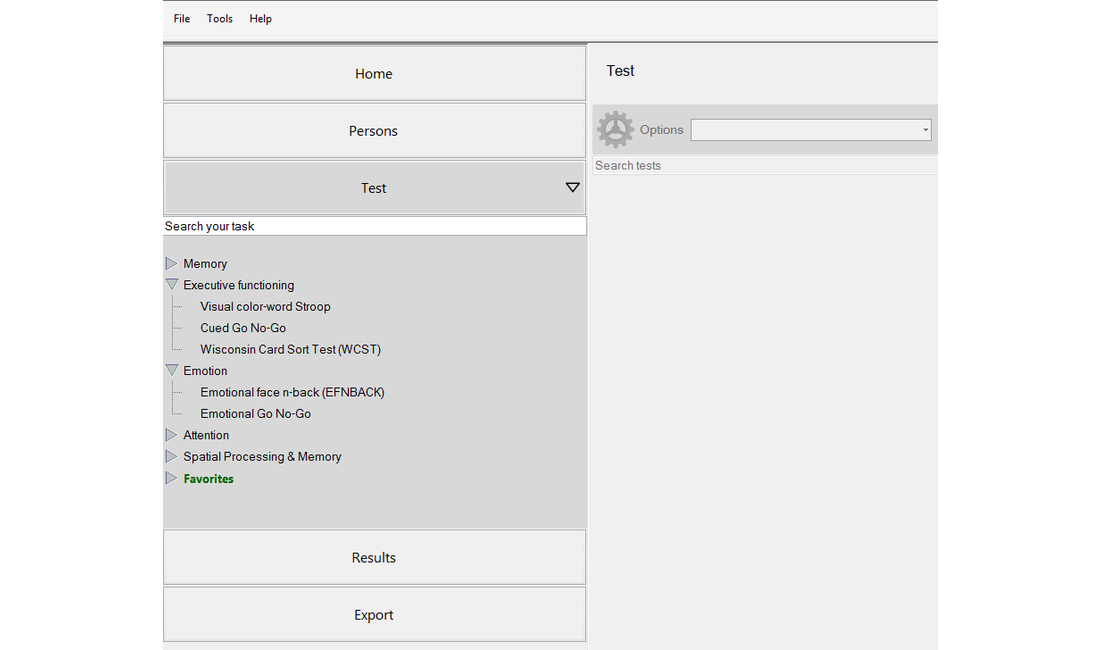Expand the Favorites category
The height and width of the screenshot is (650, 1100).
pos(171,479)
